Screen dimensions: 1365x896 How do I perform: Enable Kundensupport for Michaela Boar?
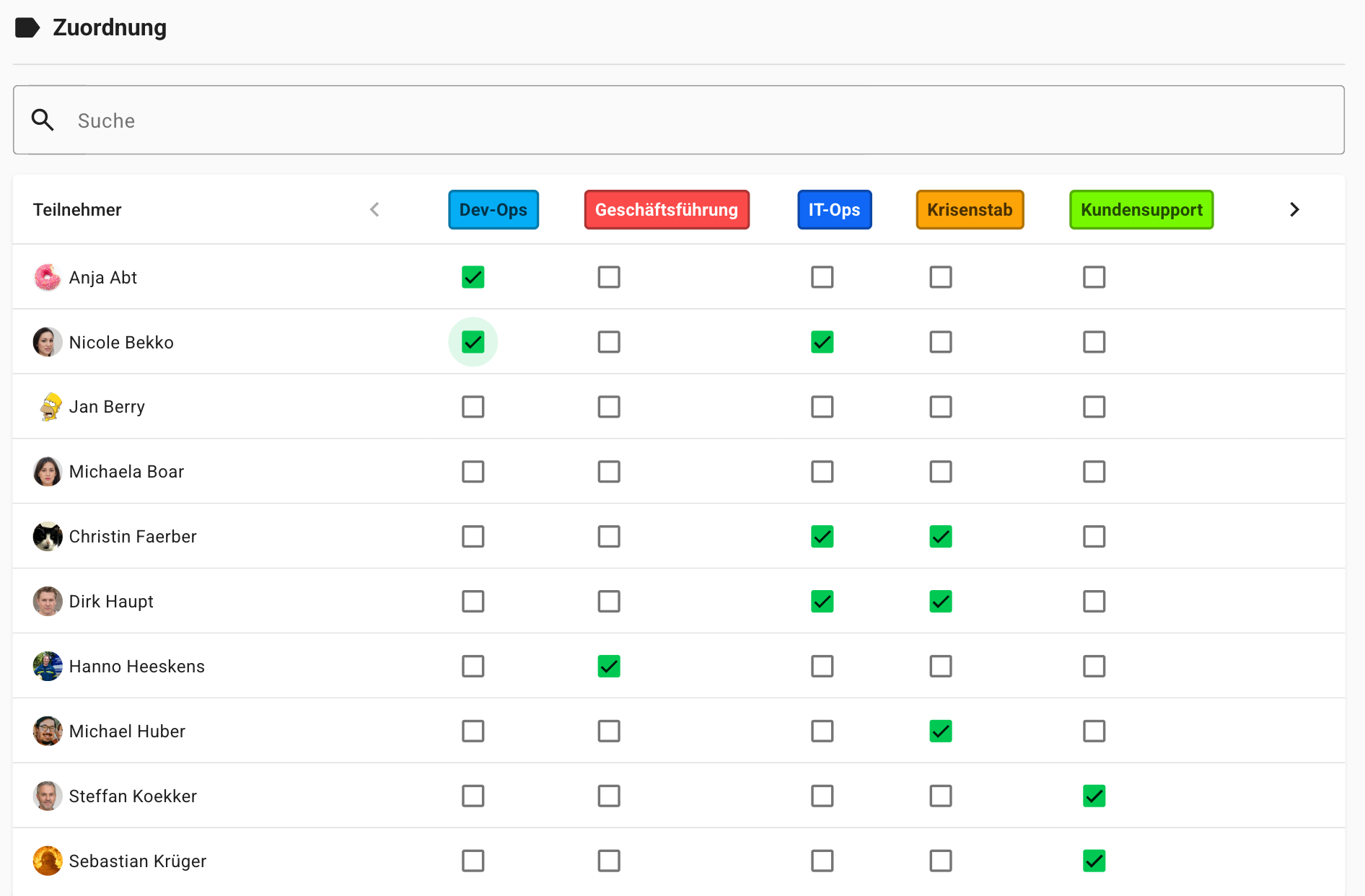click(x=1094, y=472)
